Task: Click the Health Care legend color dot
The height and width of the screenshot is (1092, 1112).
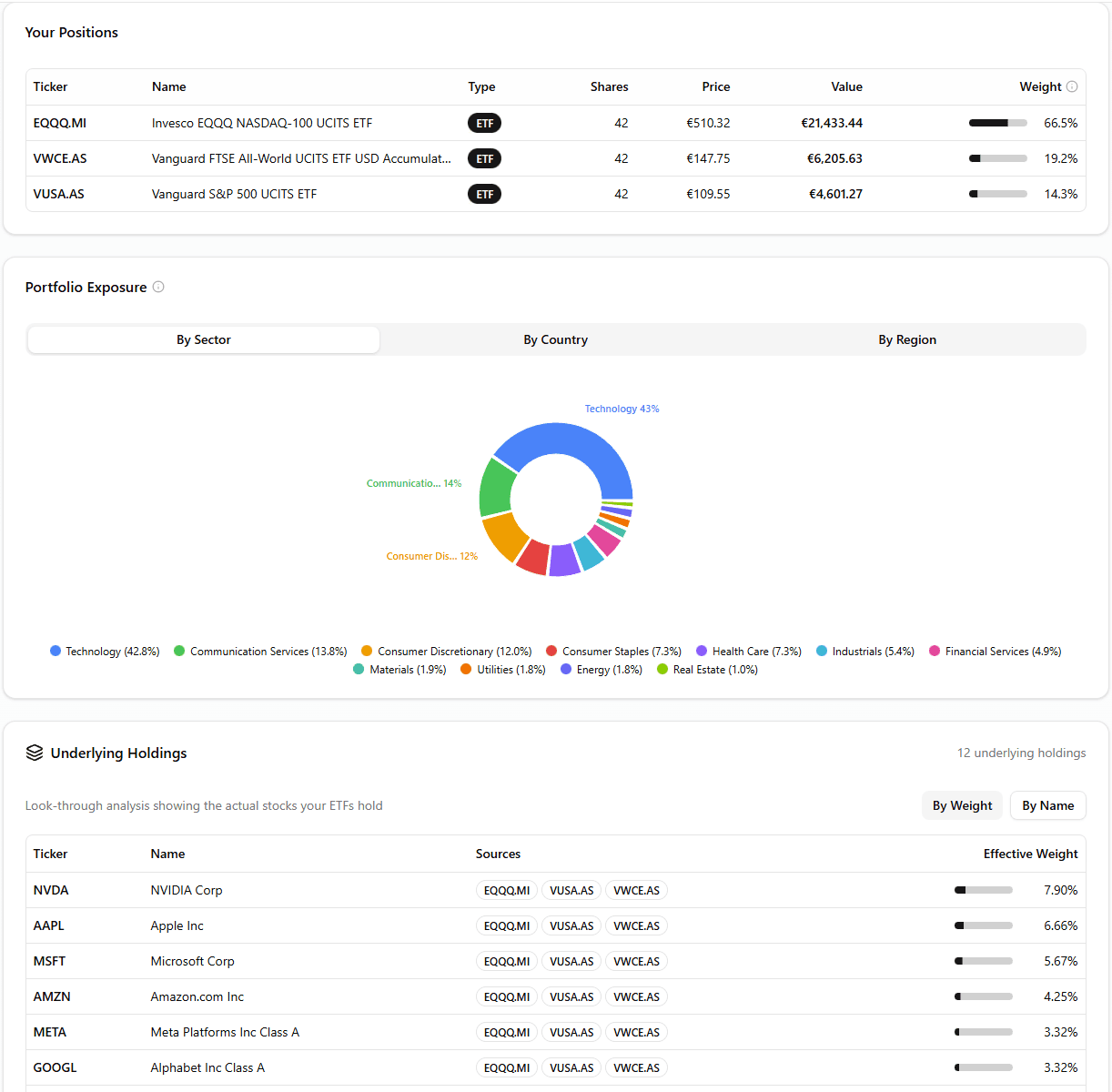Action: (x=702, y=651)
